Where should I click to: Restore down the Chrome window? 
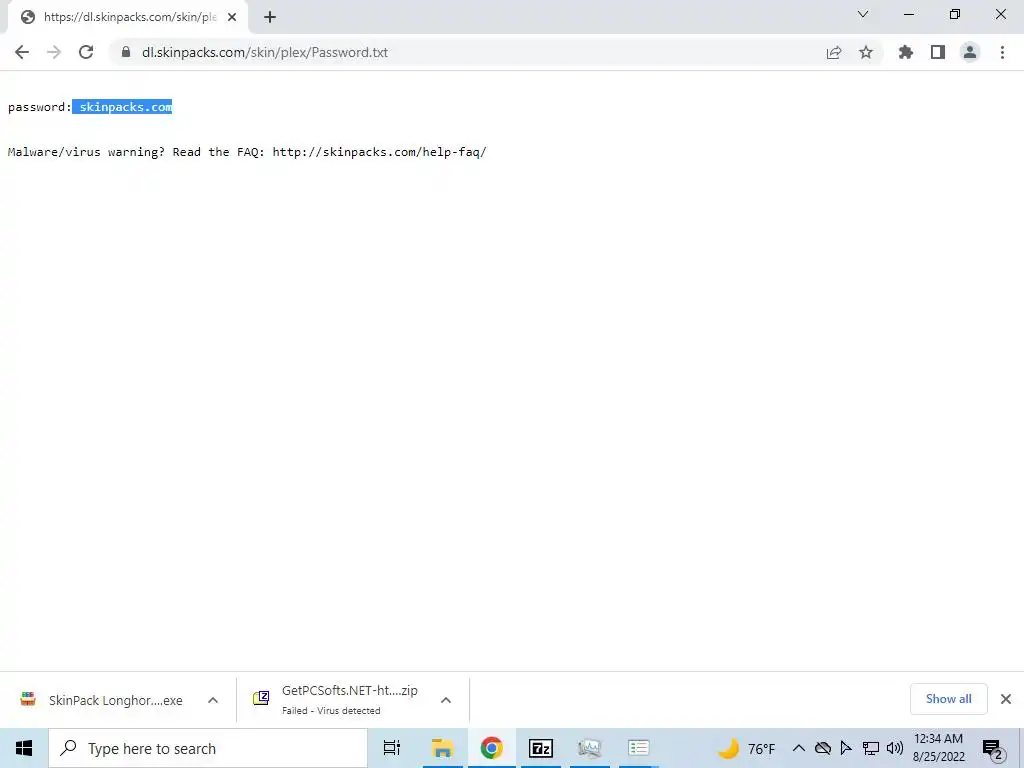pyautogui.click(x=955, y=14)
